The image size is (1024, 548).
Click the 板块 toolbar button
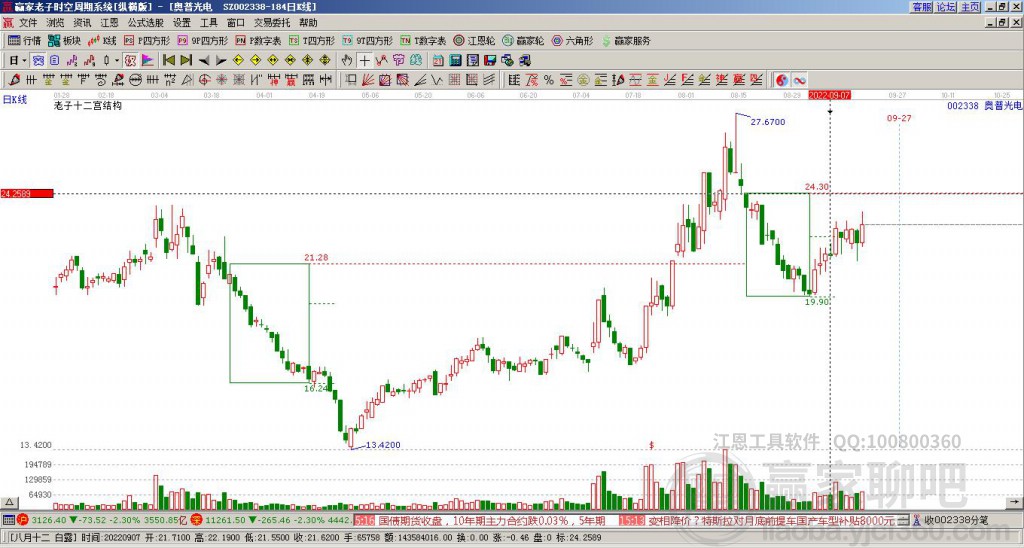[x=65, y=40]
